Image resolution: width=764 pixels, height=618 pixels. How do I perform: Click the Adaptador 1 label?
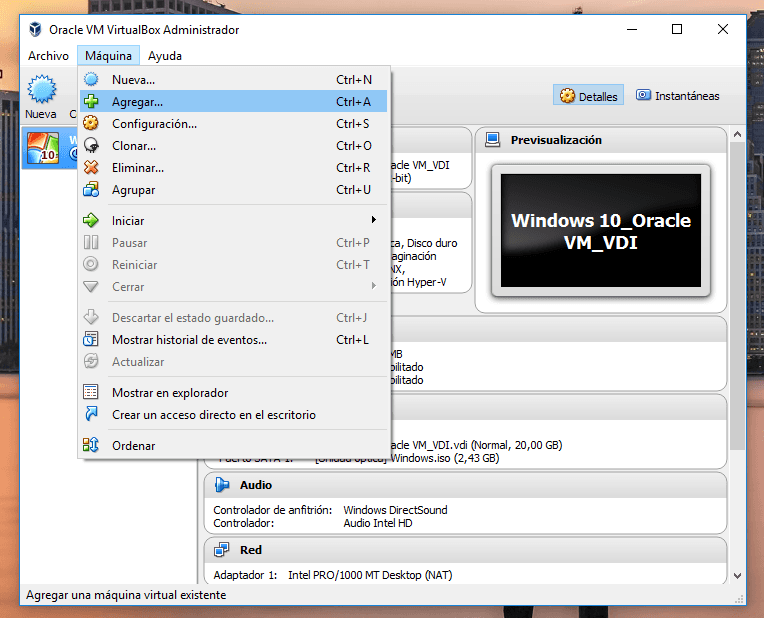[245, 575]
